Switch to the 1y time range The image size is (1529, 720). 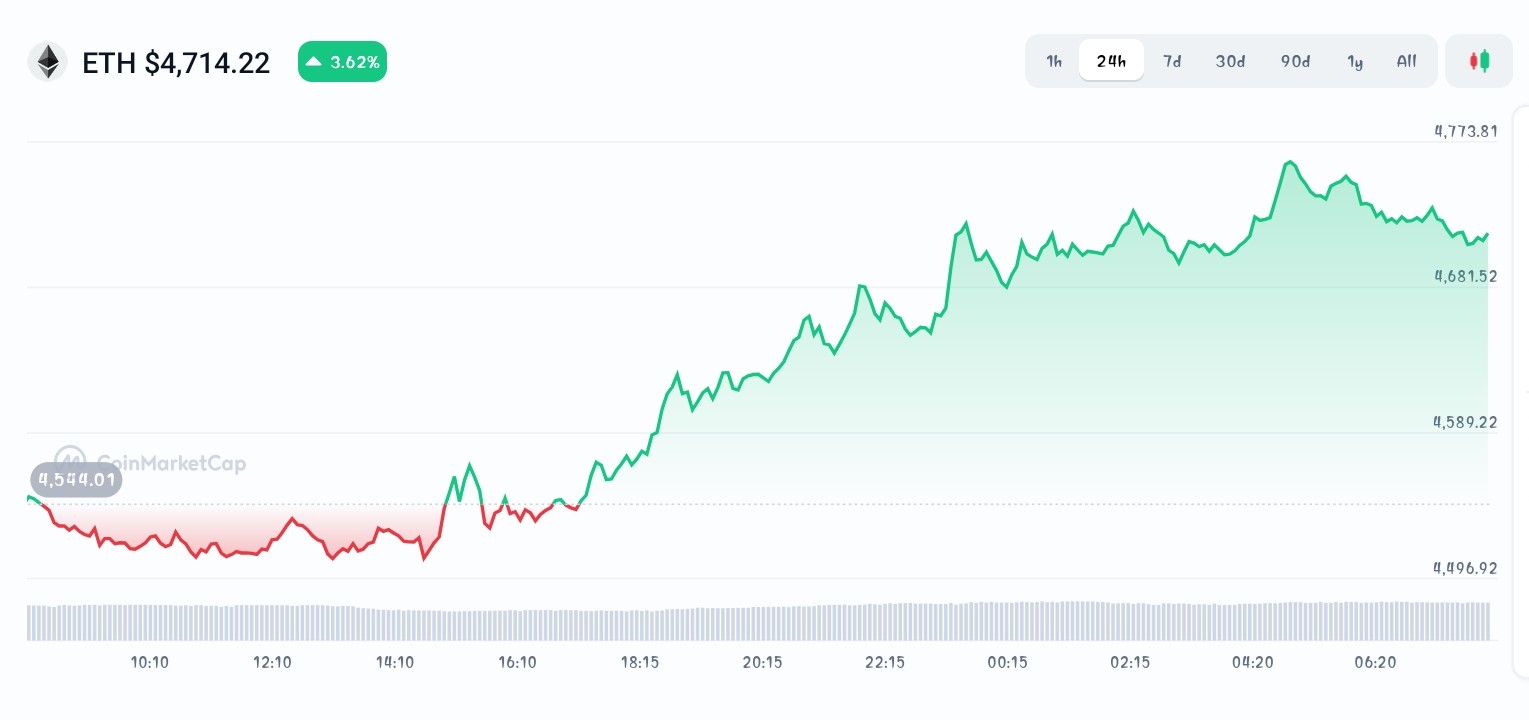pos(1355,61)
